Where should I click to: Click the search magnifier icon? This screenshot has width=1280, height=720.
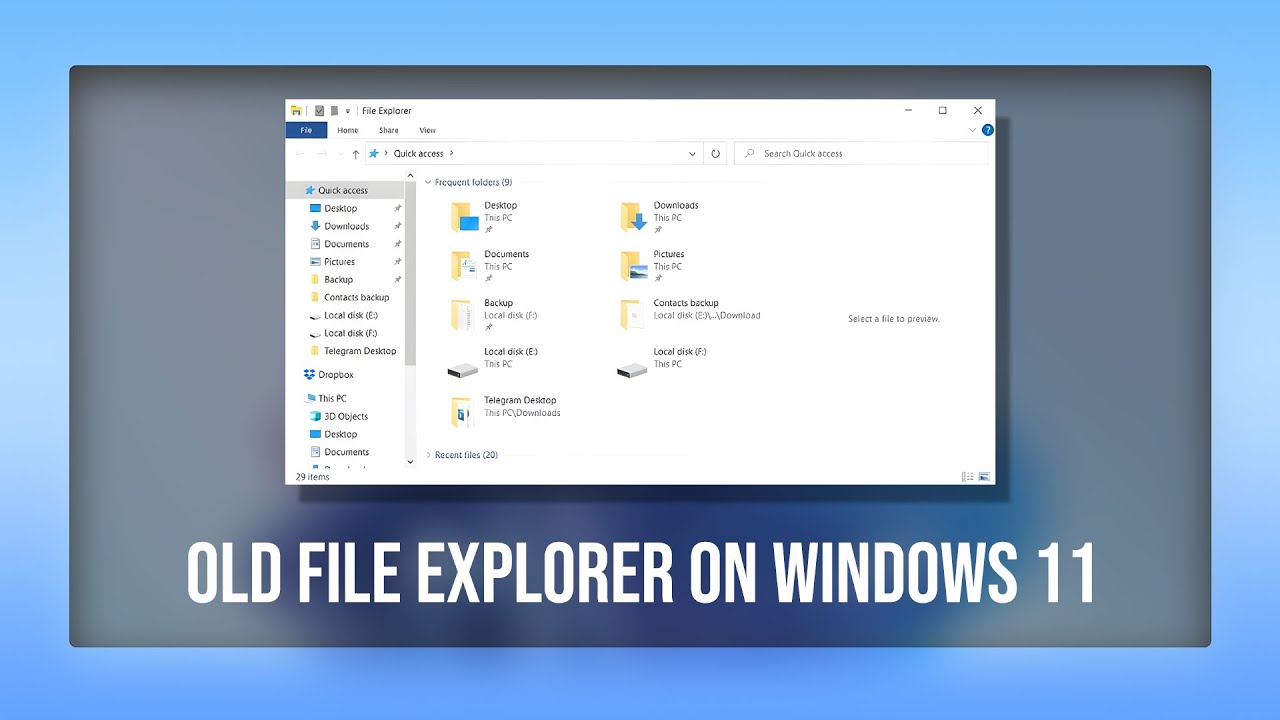[x=750, y=154]
